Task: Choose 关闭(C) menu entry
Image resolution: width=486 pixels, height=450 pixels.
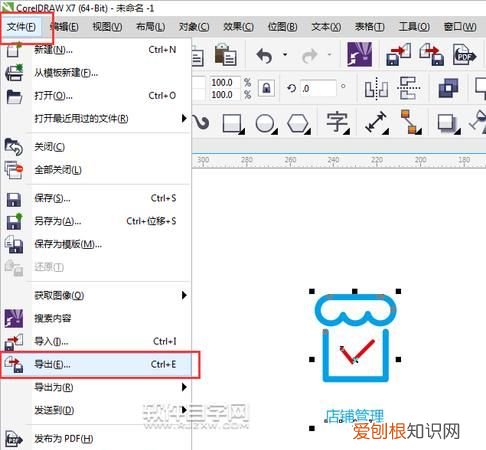Action: click(97, 147)
